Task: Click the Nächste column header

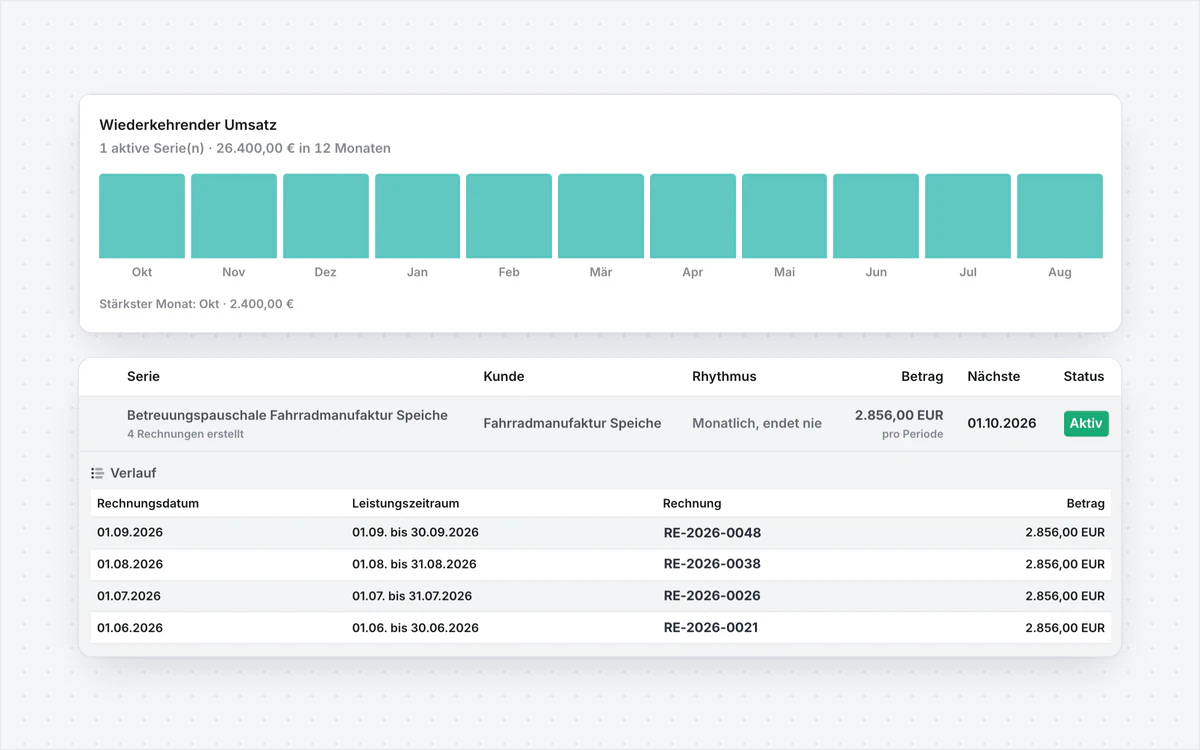Action: click(994, 377)
